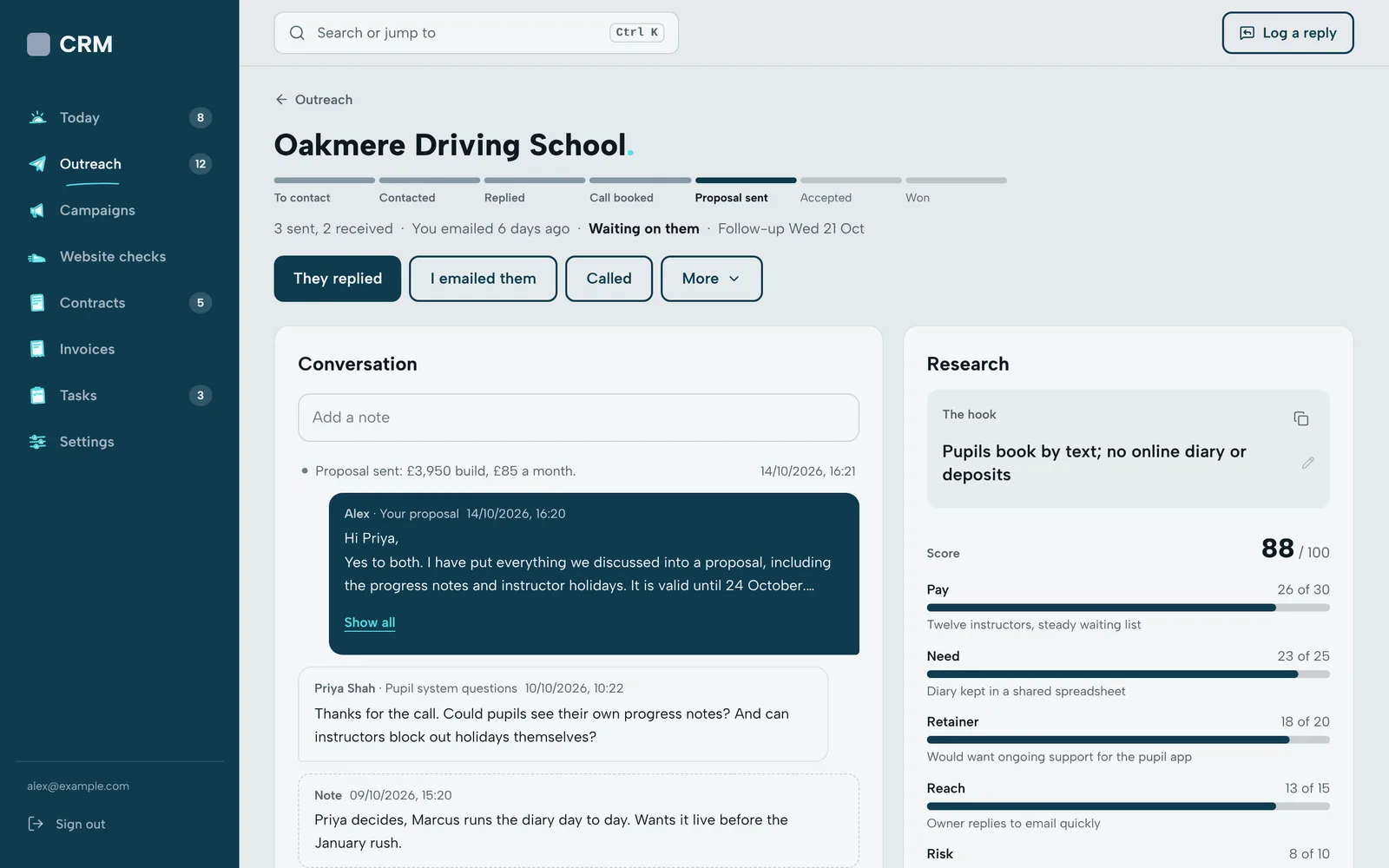Click the search magnifier icon
The width and height of the screenshot is (1389, 868).
tap(297, 33)
